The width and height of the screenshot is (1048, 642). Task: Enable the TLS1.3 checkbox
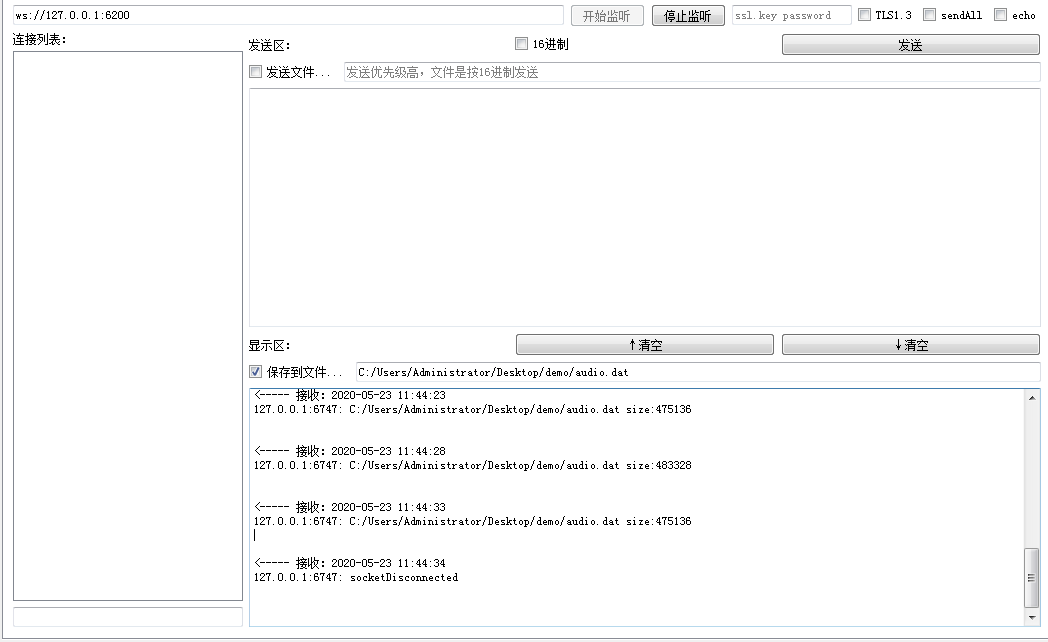tap(865, 14)
